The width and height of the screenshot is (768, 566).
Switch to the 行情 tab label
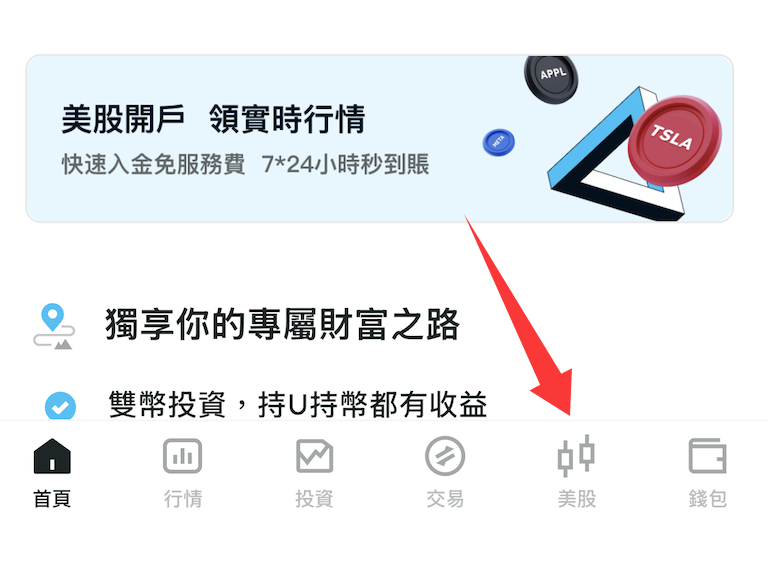(183, 499)
